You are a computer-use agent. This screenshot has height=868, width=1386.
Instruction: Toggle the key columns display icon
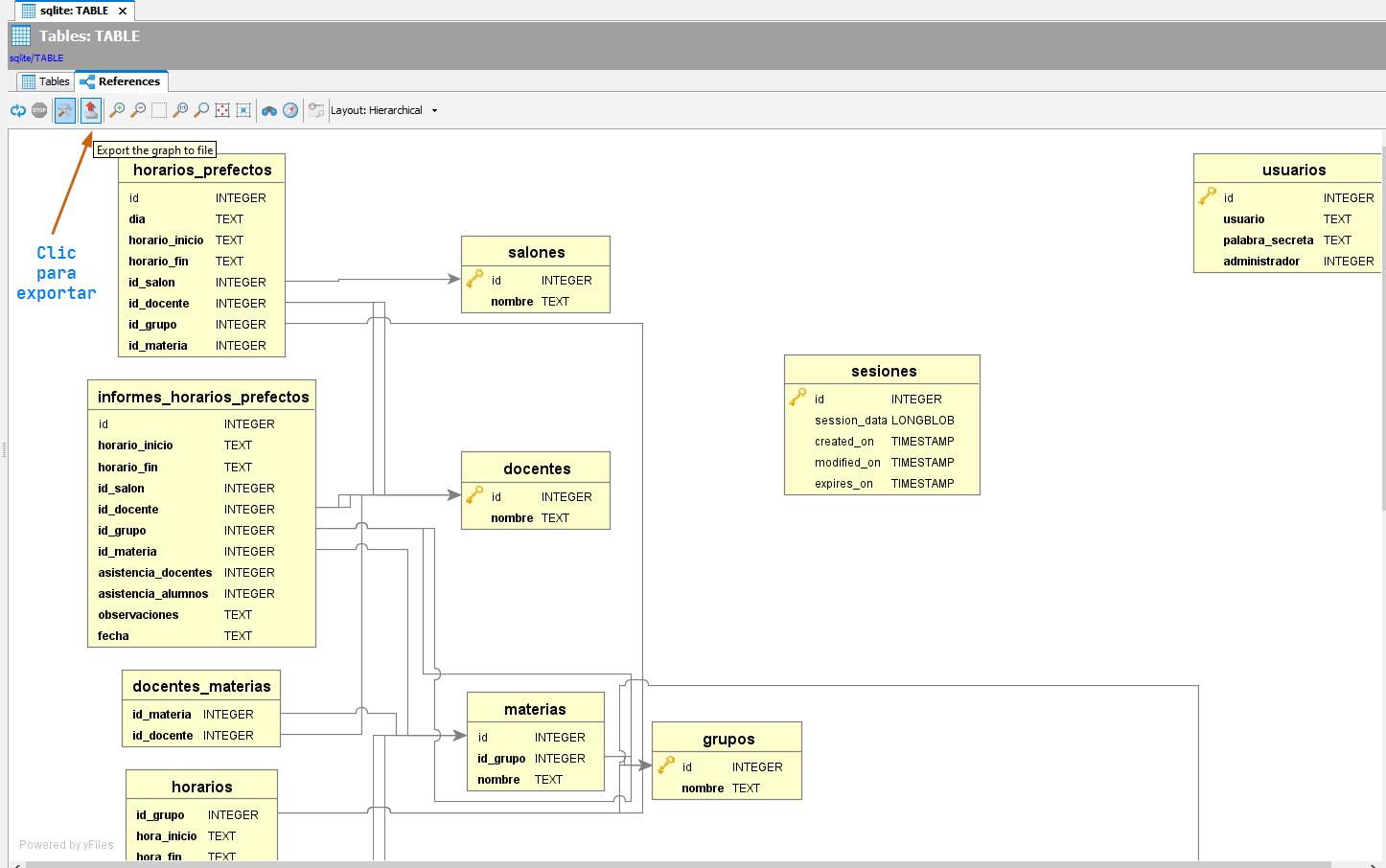click(316, 111)
